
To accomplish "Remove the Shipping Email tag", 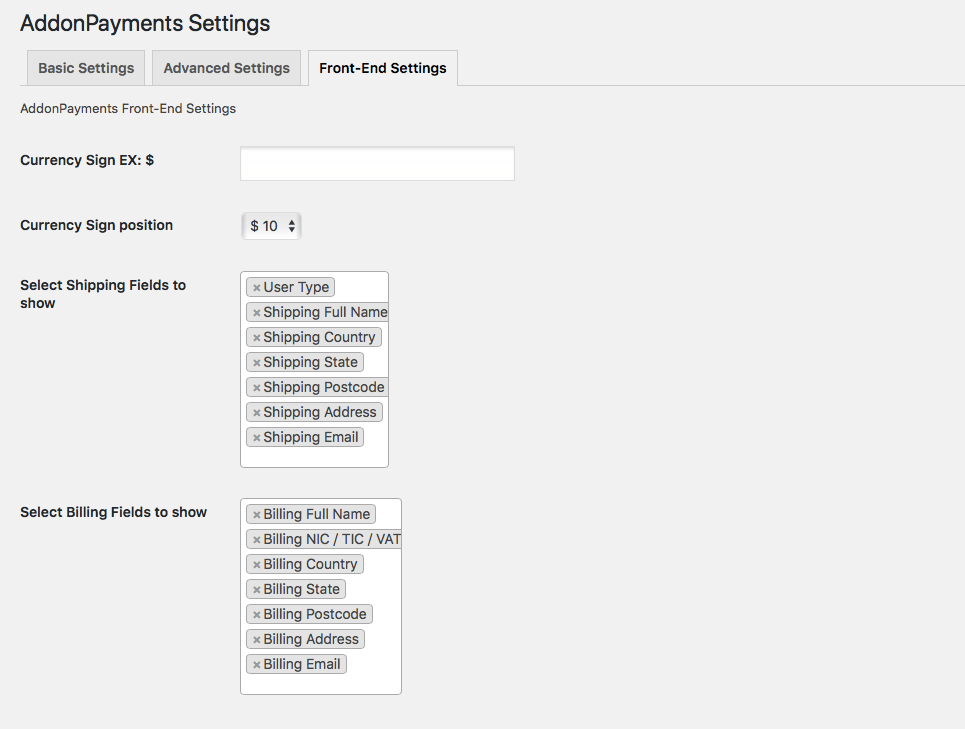I will pos(257,438).
